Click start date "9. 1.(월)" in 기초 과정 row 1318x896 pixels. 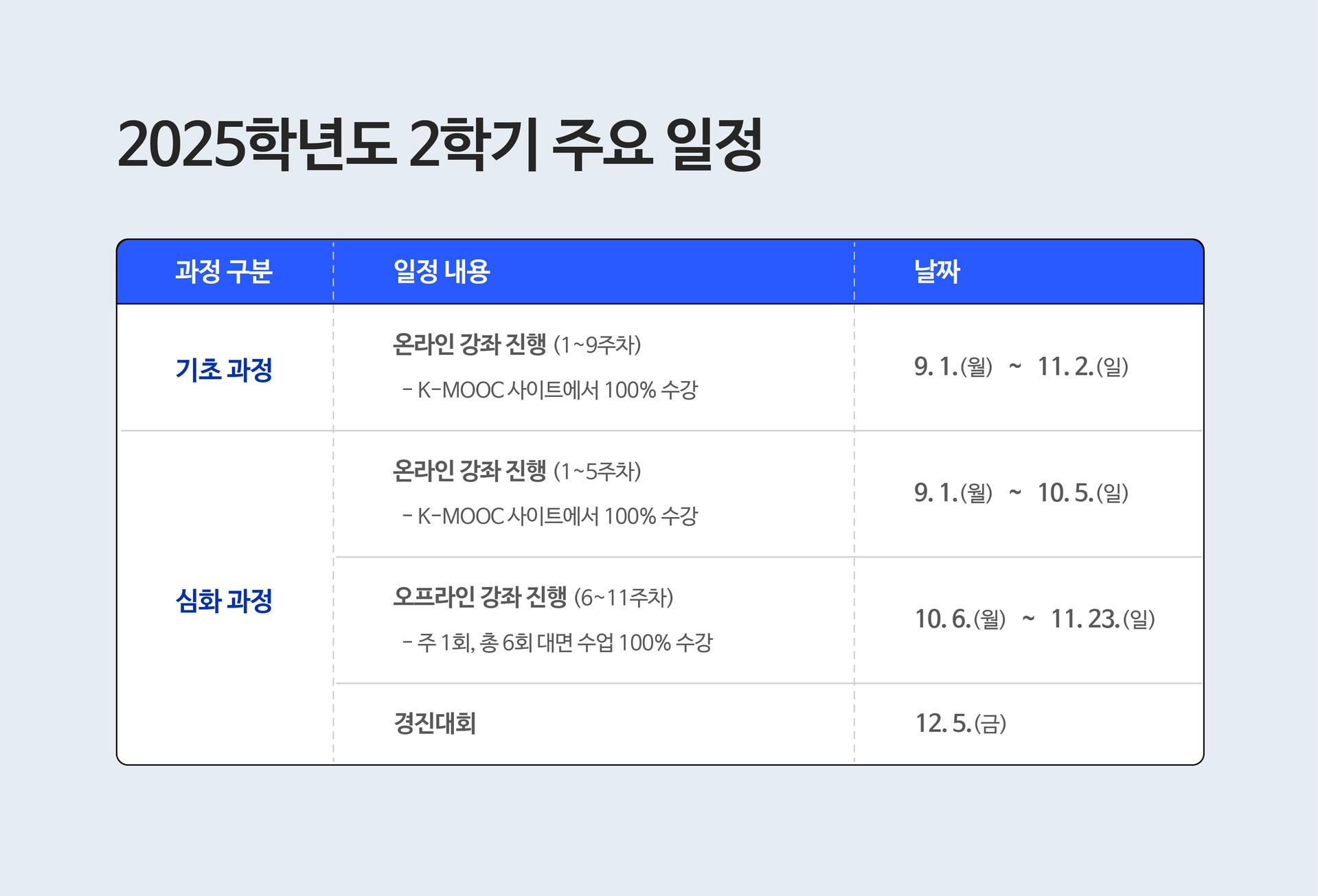tap(953, 367)
